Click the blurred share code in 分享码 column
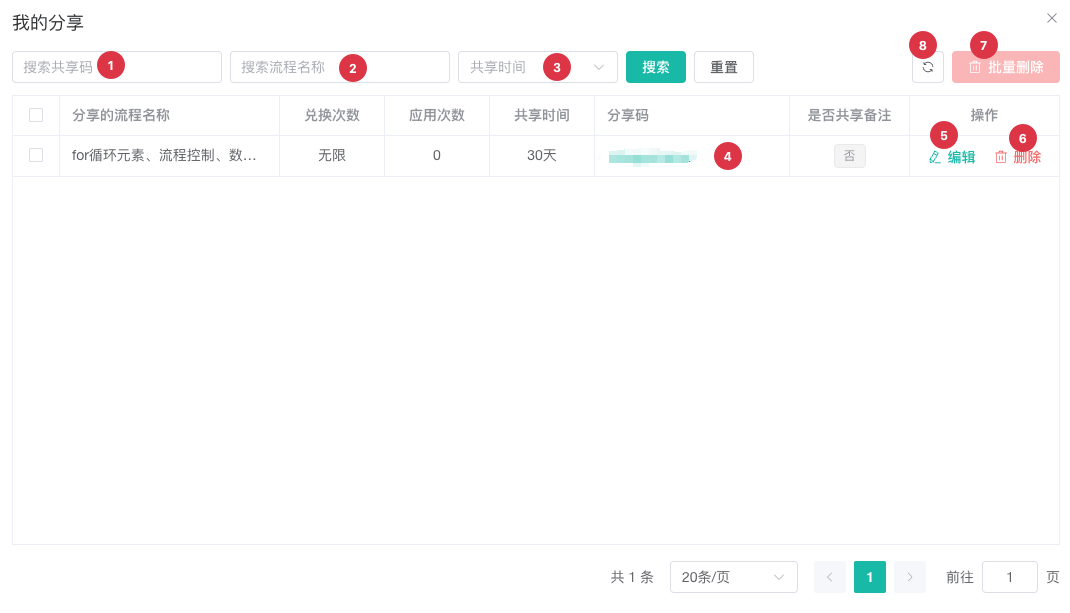The width and height of the screenshot is (1070, 613). (x=652, y=156)
